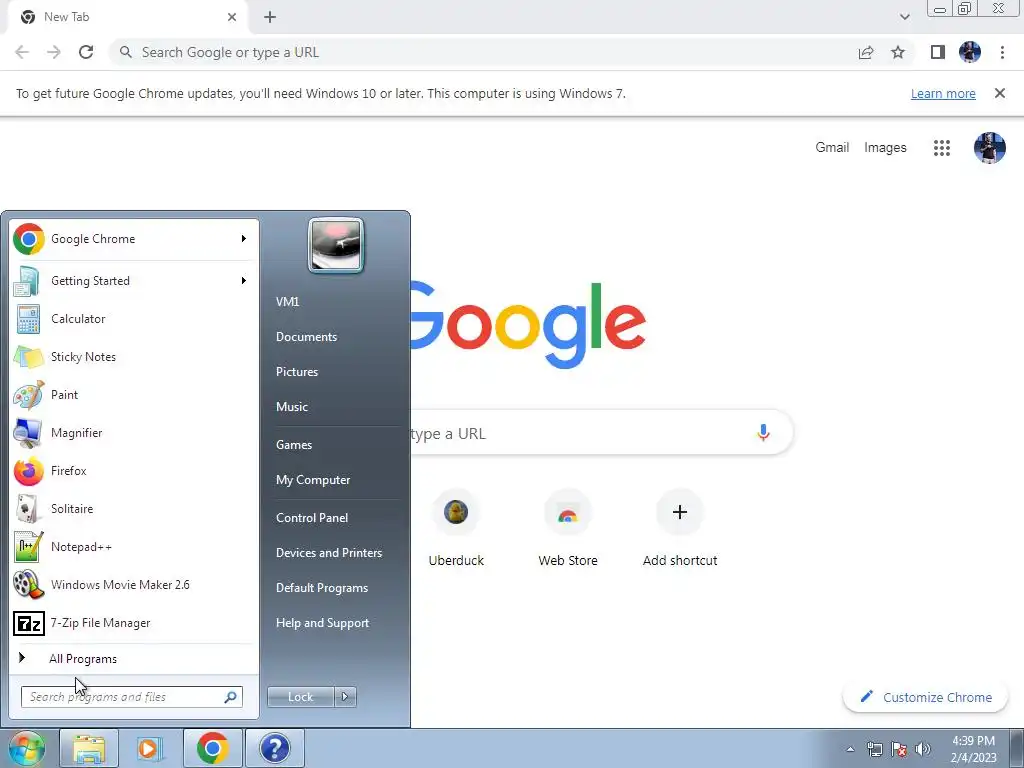Open the Action Center flag icon

tap(899, 749)
